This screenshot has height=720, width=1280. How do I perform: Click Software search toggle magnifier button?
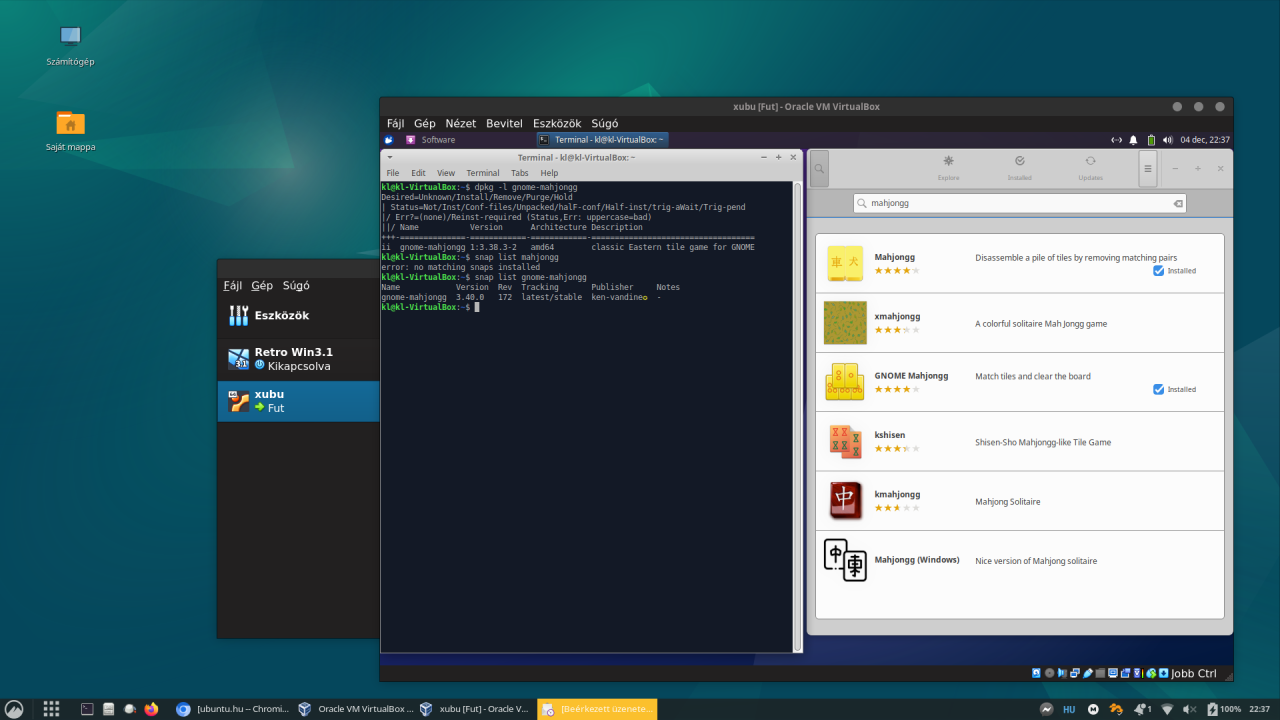point(819,169)
